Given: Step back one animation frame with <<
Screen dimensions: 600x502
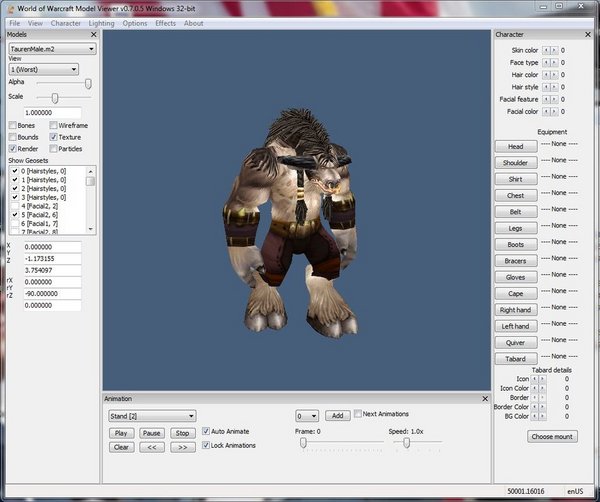Looking at the screenshot, I should [152, 447].
